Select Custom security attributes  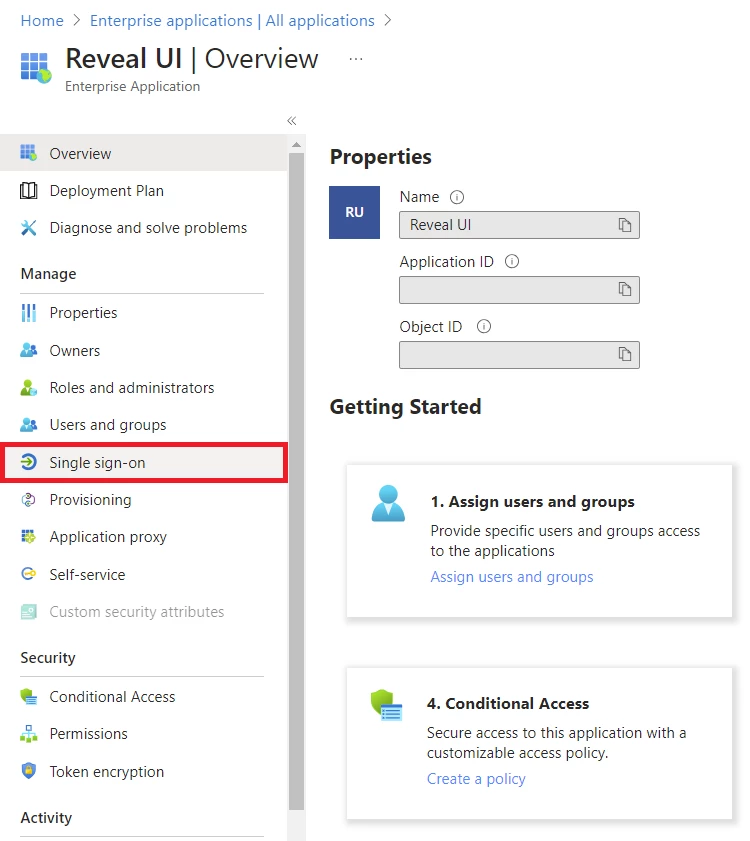pyautogui.click(x=143, y=611)
